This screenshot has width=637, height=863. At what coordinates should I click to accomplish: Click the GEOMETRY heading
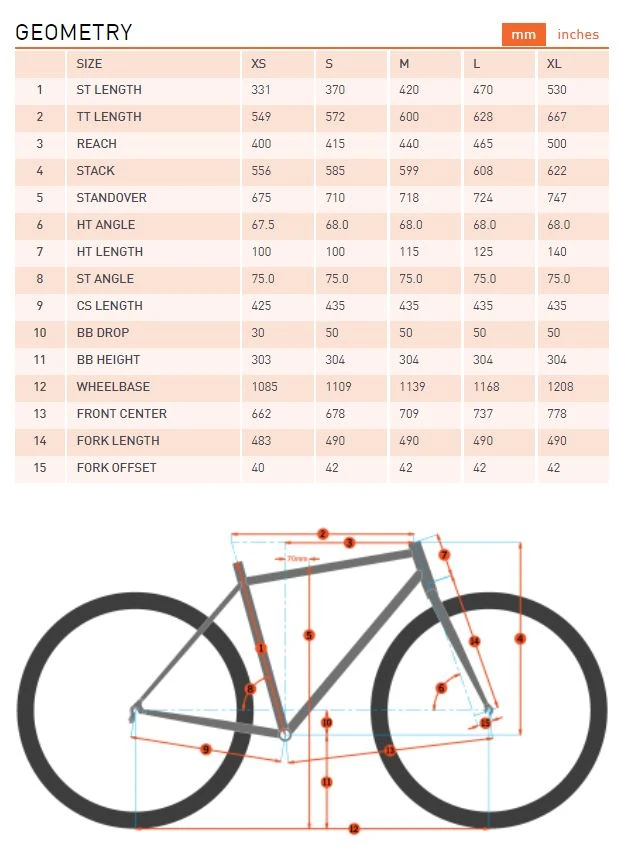pyautogui.click(x=74, y=32)
